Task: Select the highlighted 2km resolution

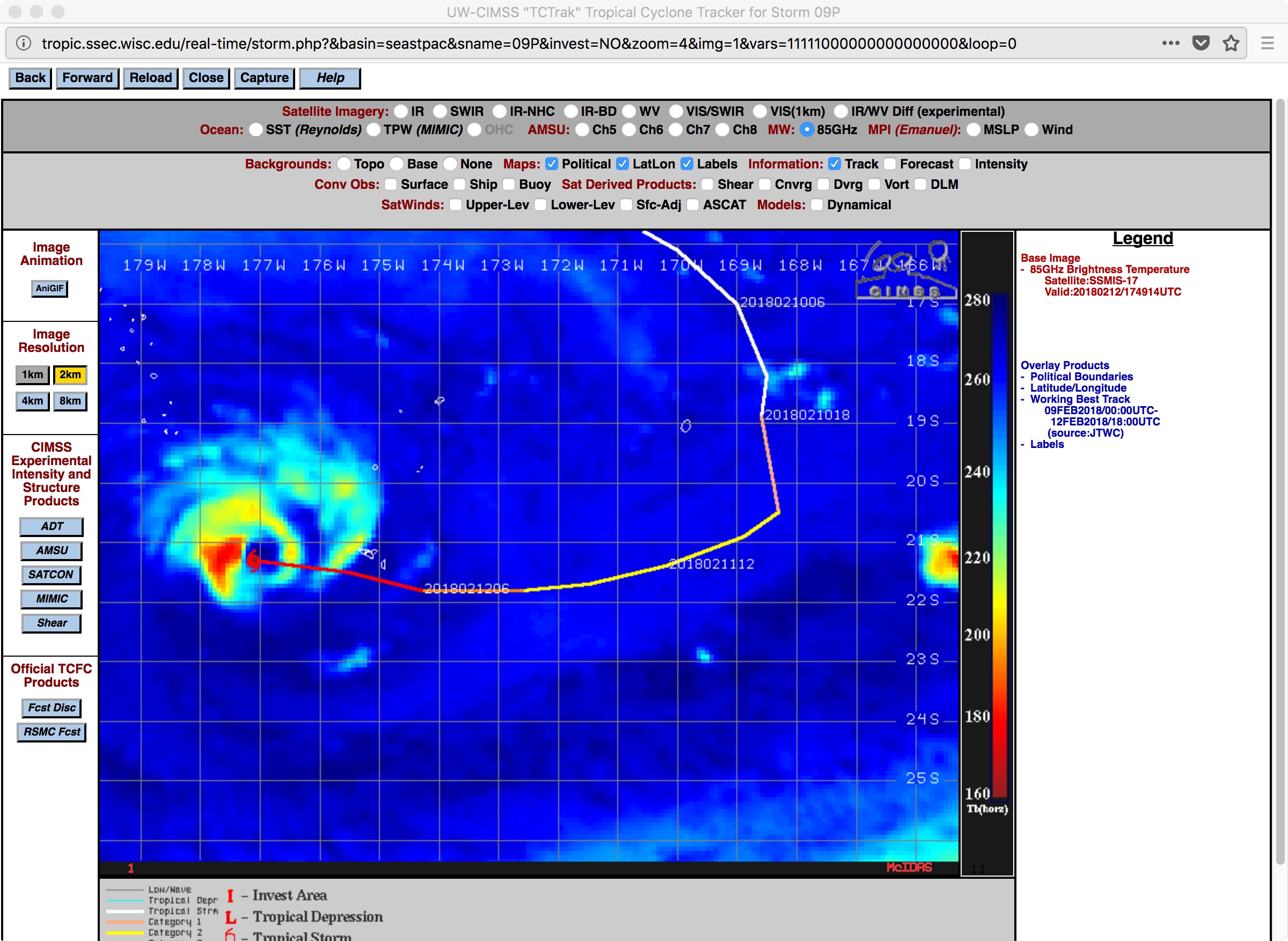Action: click(70, 375)
